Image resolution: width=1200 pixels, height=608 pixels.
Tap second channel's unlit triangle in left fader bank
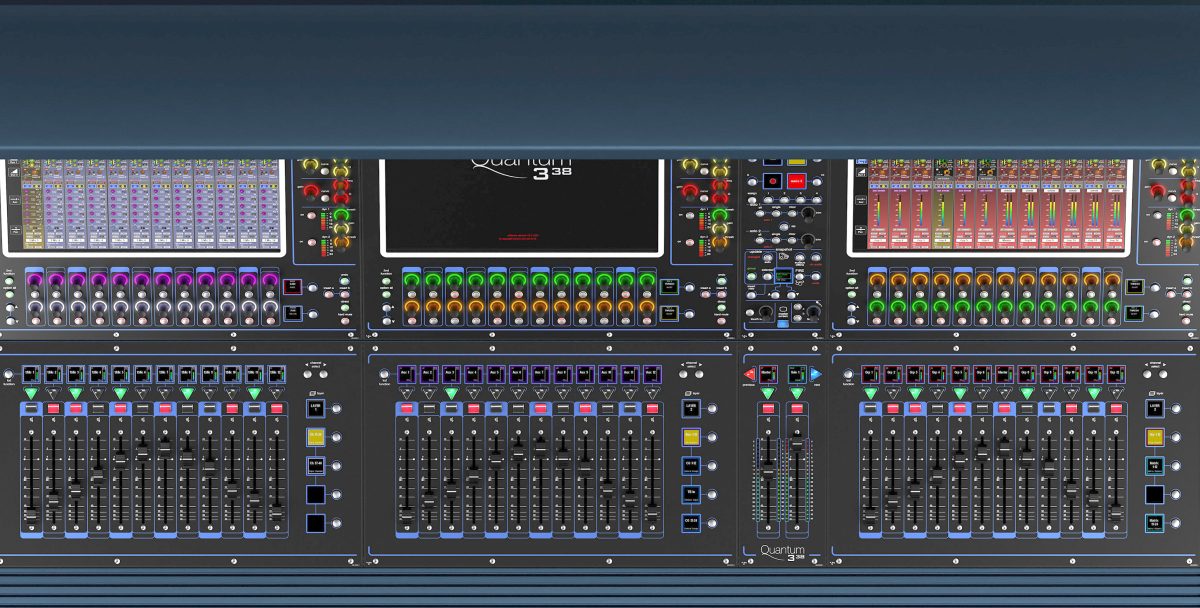pos(53,393)
